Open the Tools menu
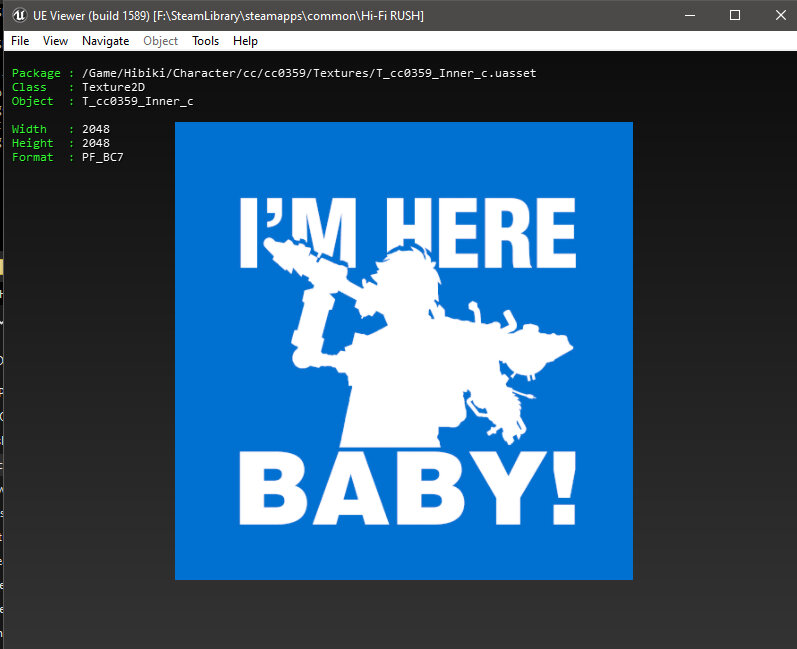The height and width of the screenshot is (649, 797). (205, 41)
